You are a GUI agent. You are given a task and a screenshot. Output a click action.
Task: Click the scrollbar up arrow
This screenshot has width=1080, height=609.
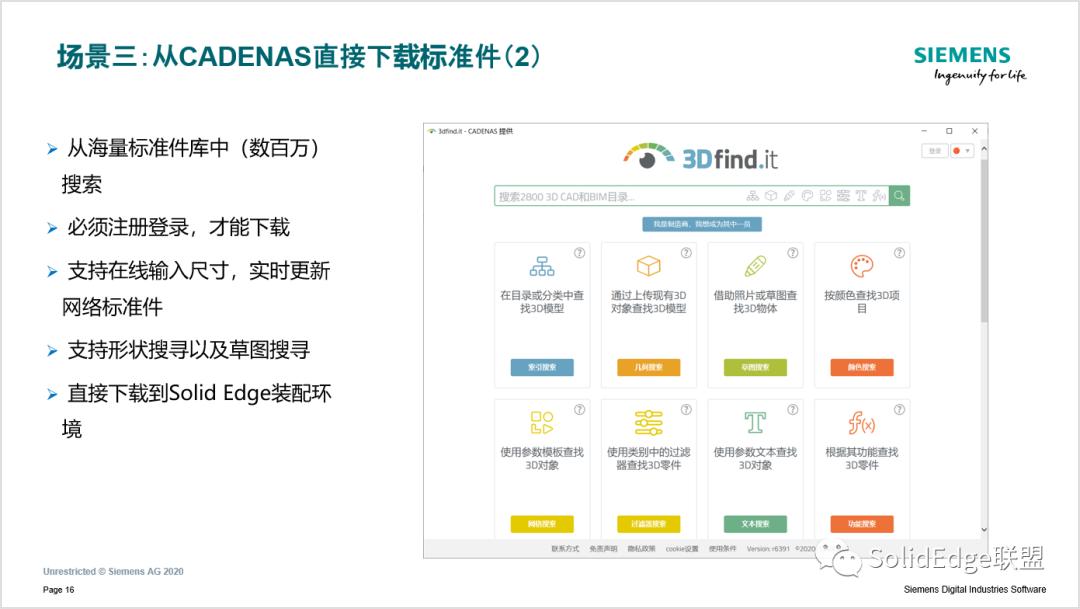click(984, 148)
